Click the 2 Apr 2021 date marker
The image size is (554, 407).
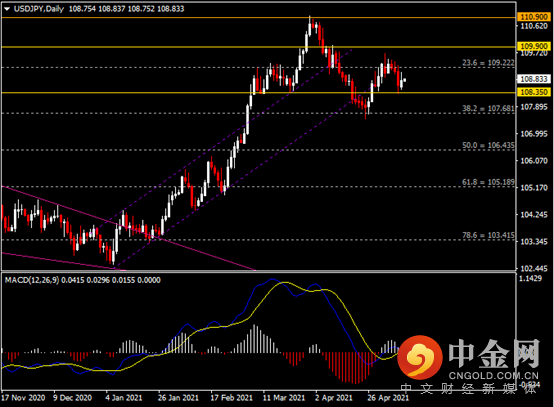[x=334, y=398]
